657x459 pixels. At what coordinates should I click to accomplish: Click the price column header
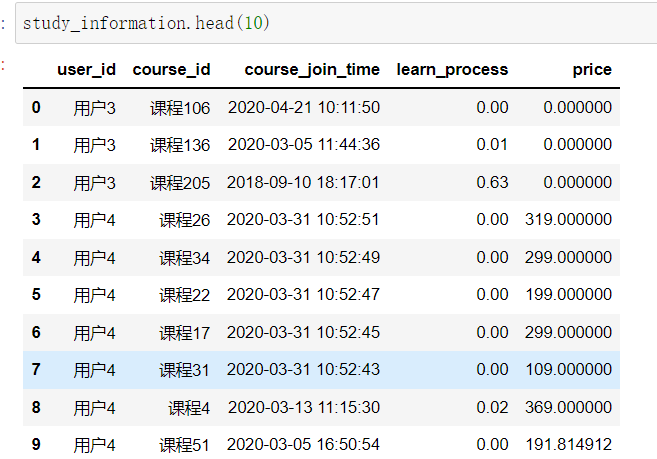click(x=592, y=70)
